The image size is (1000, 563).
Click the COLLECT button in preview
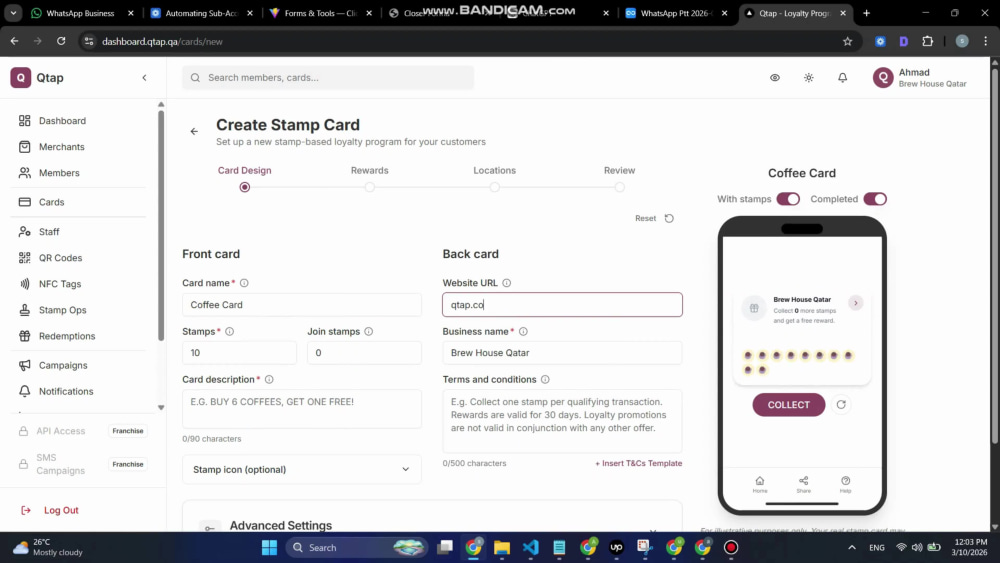point(788,405)
